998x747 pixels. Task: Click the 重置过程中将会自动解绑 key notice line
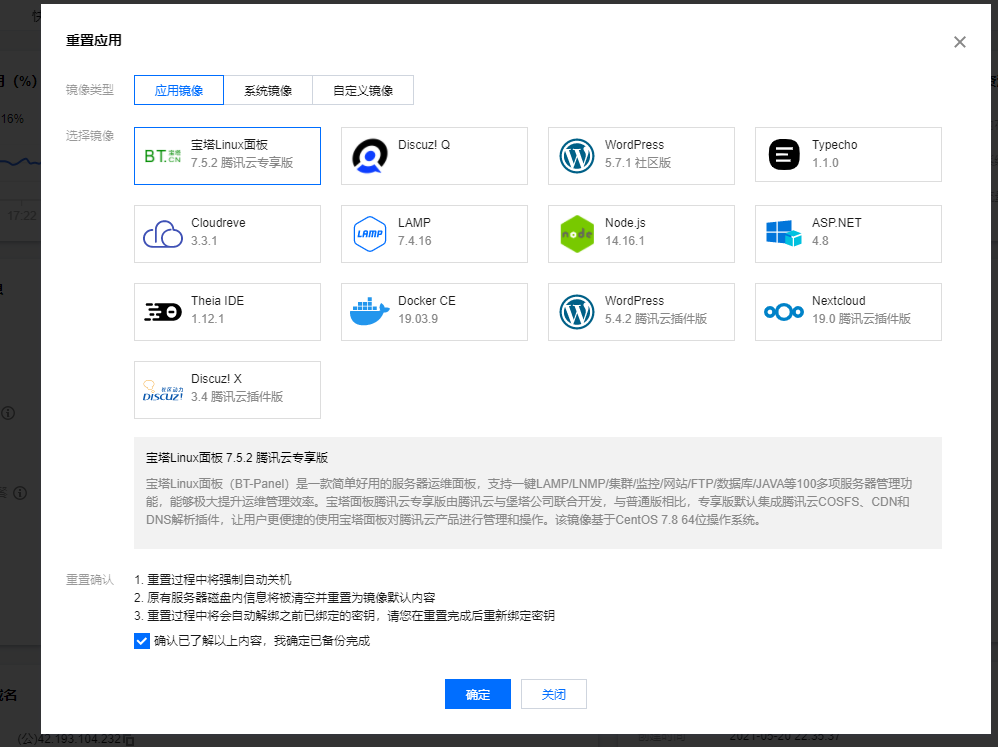coord(344,615)
